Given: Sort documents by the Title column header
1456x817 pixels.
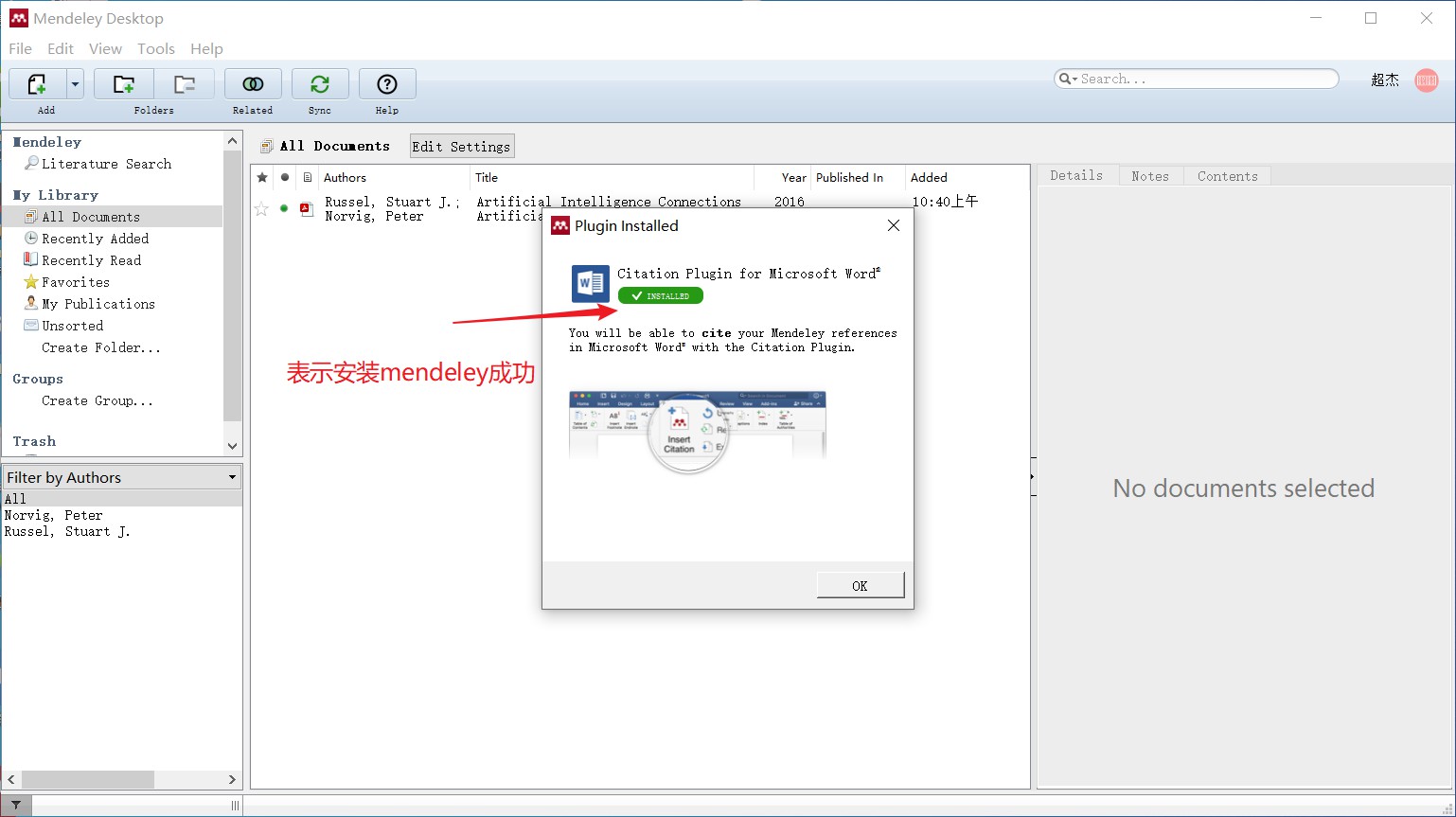Looking at the screenshot, I should point(612,177).
